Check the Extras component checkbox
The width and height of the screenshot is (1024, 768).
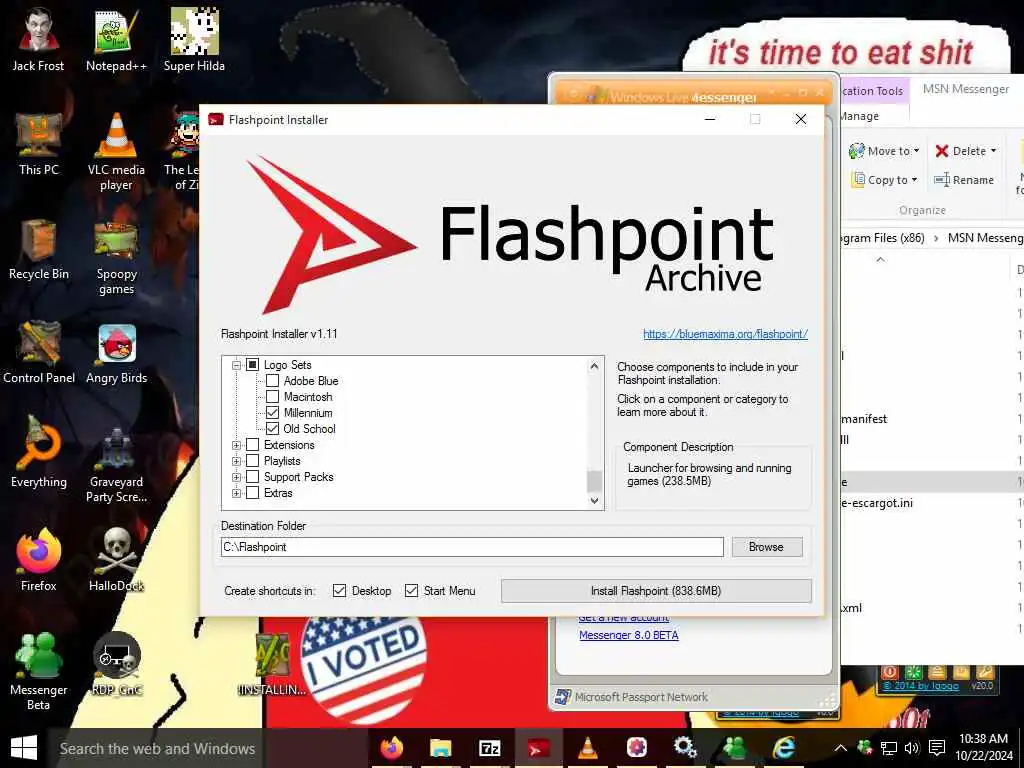[x=253, y=493]
